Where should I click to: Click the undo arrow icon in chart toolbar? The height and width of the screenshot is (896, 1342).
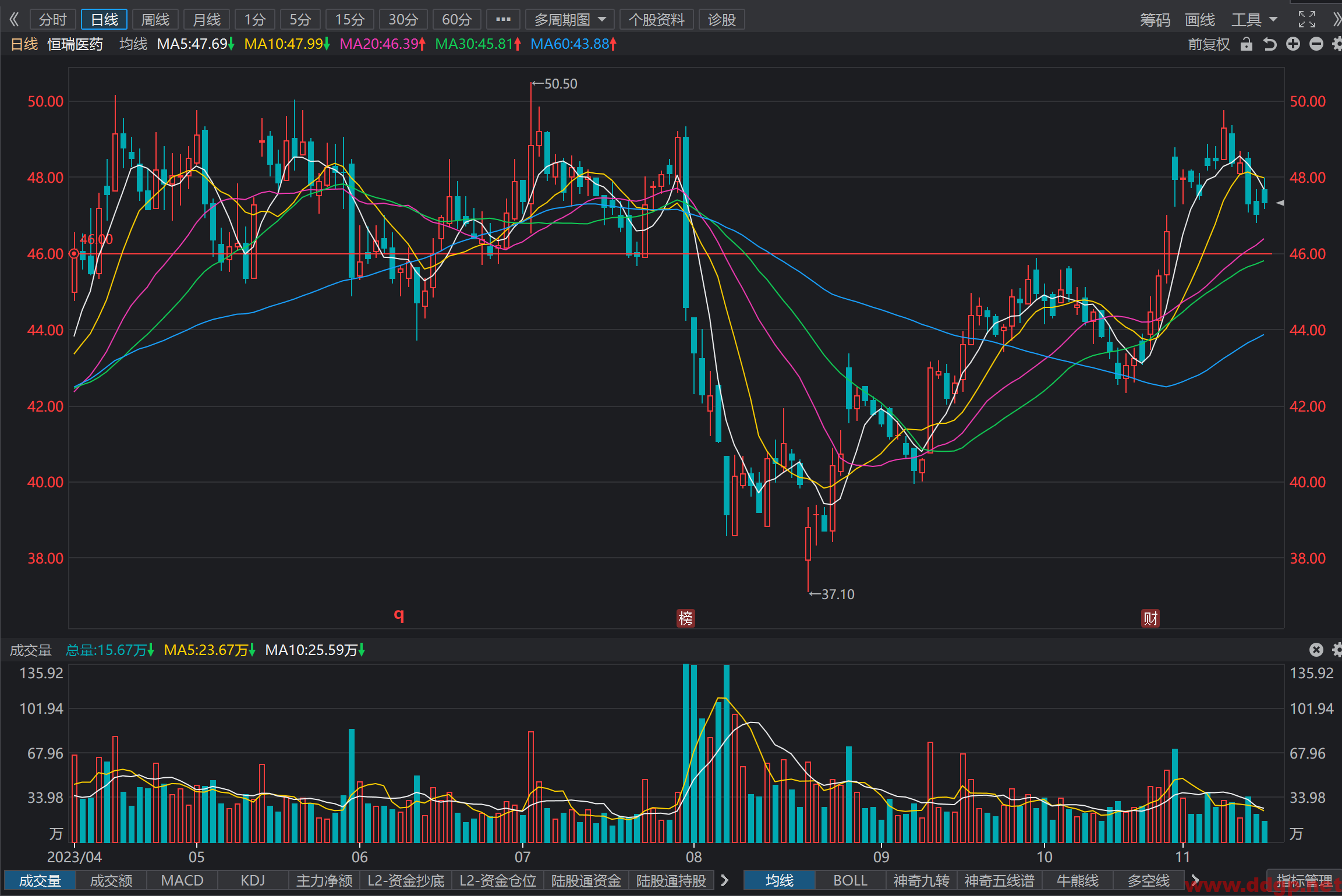pyautogui.click(x=1270, y=44)
